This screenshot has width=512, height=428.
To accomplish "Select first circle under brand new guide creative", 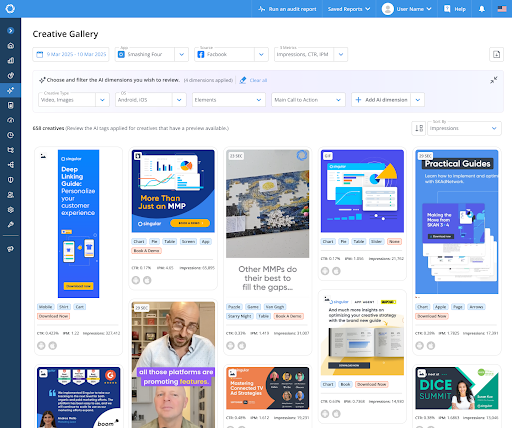I will pyautogui.click(x=325, y=414).
